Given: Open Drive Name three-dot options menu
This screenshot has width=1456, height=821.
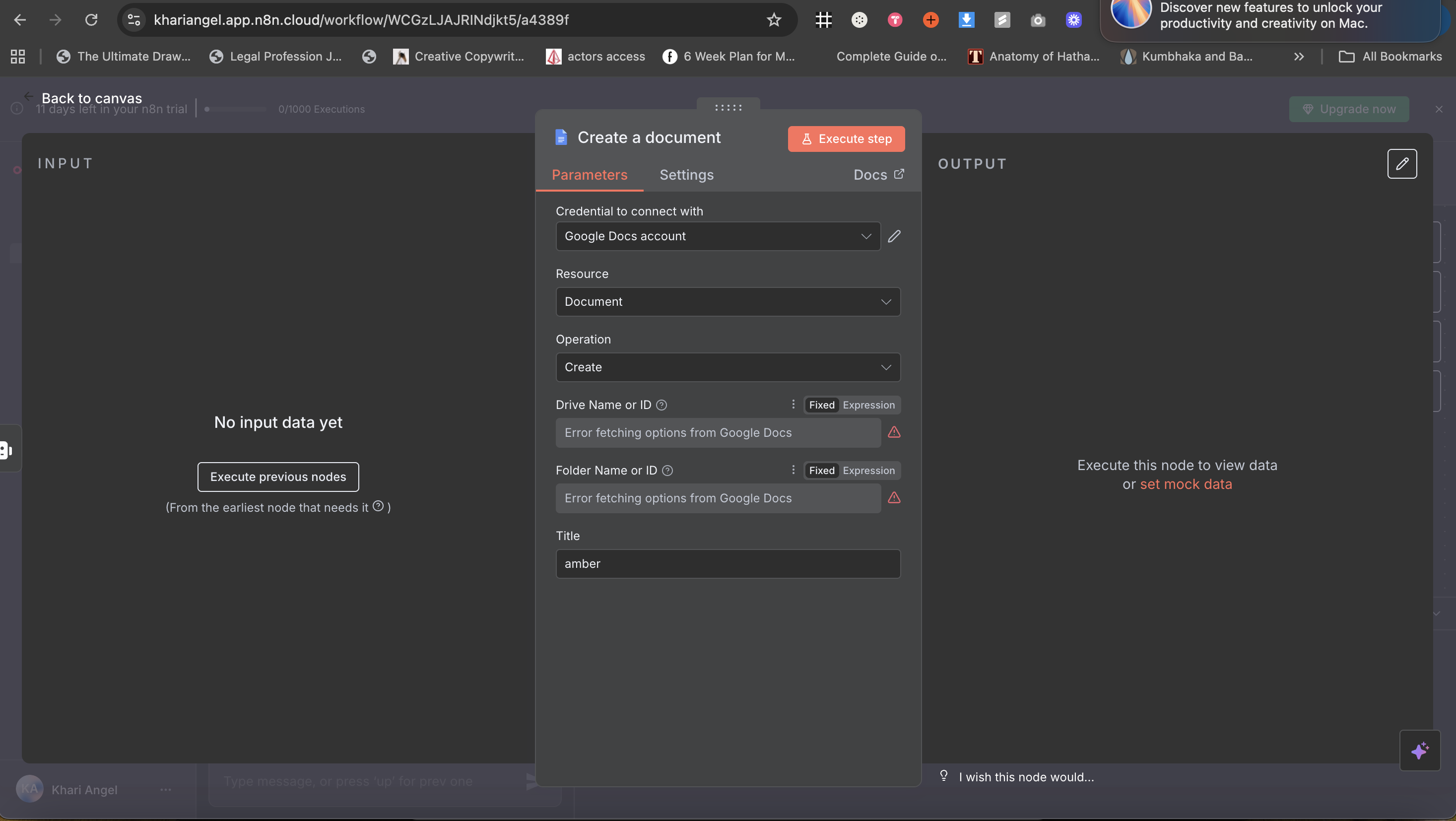Looking at the screenshot, I should click(x=793, y=404).
